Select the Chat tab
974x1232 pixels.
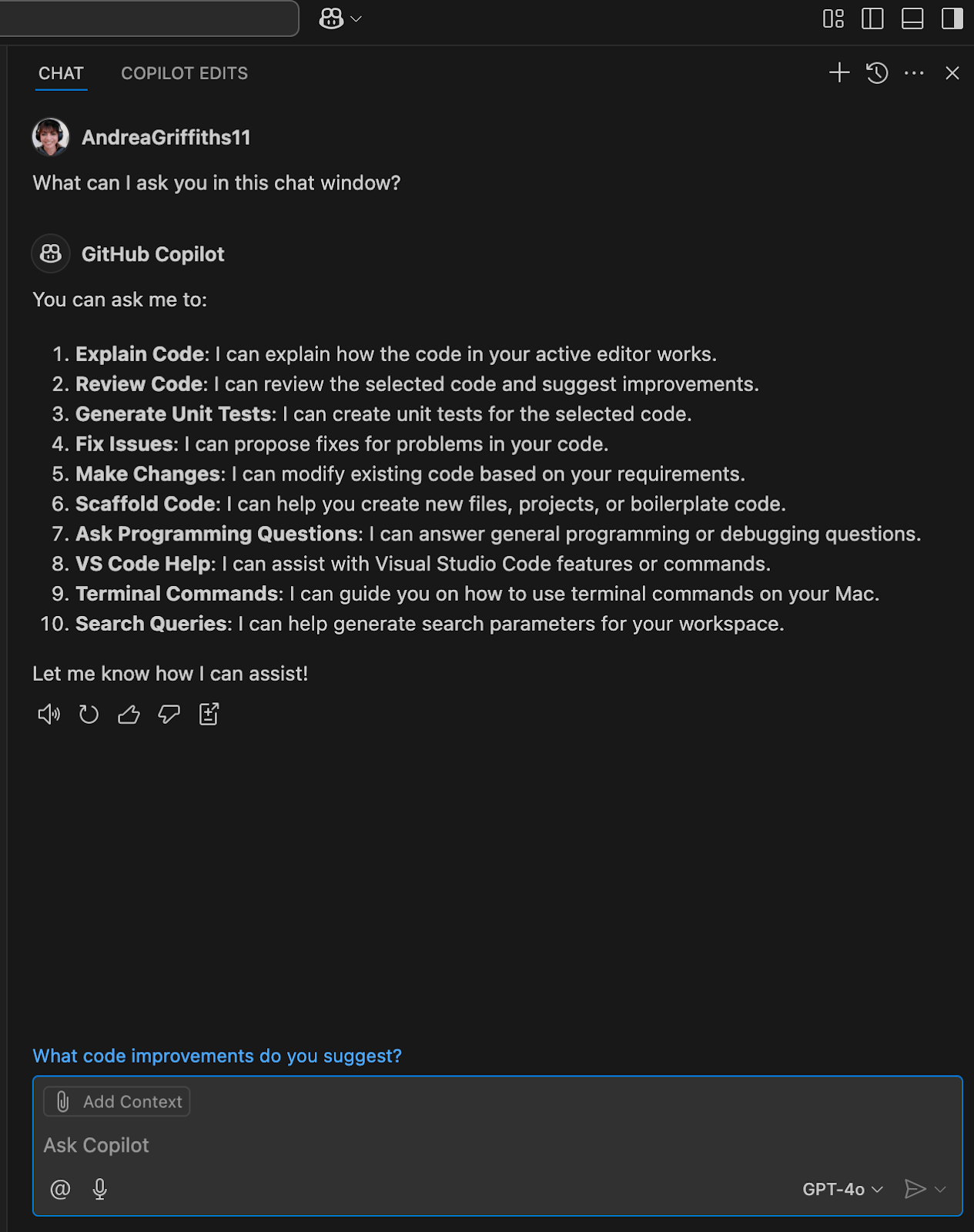pos(61,73)
